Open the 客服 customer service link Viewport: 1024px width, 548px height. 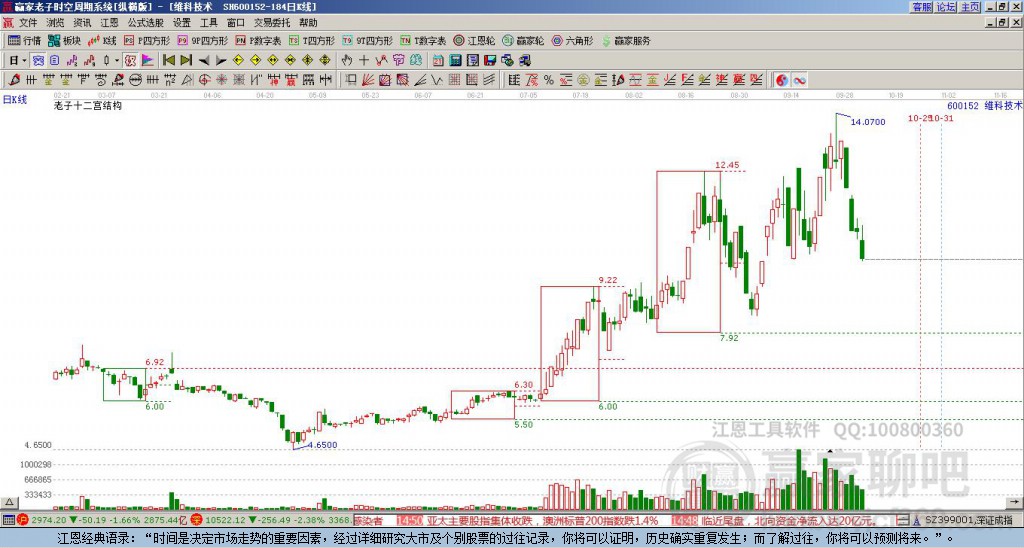[922, 7]
